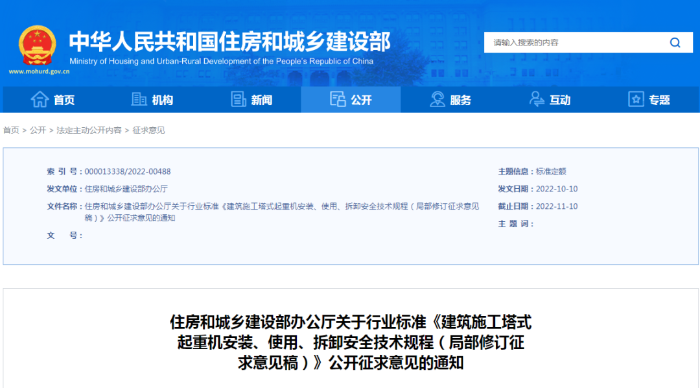Click the house icon beside 首页
Viewport: 700px width, 388px height.
point(39,99)
